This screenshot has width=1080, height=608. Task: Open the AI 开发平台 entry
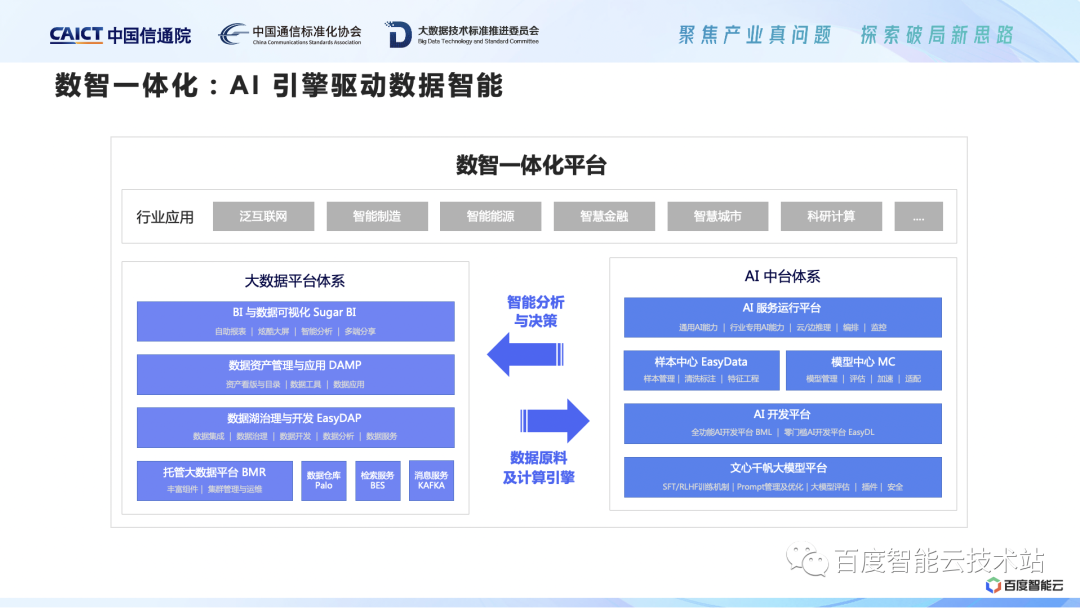[x=783, y=423]
